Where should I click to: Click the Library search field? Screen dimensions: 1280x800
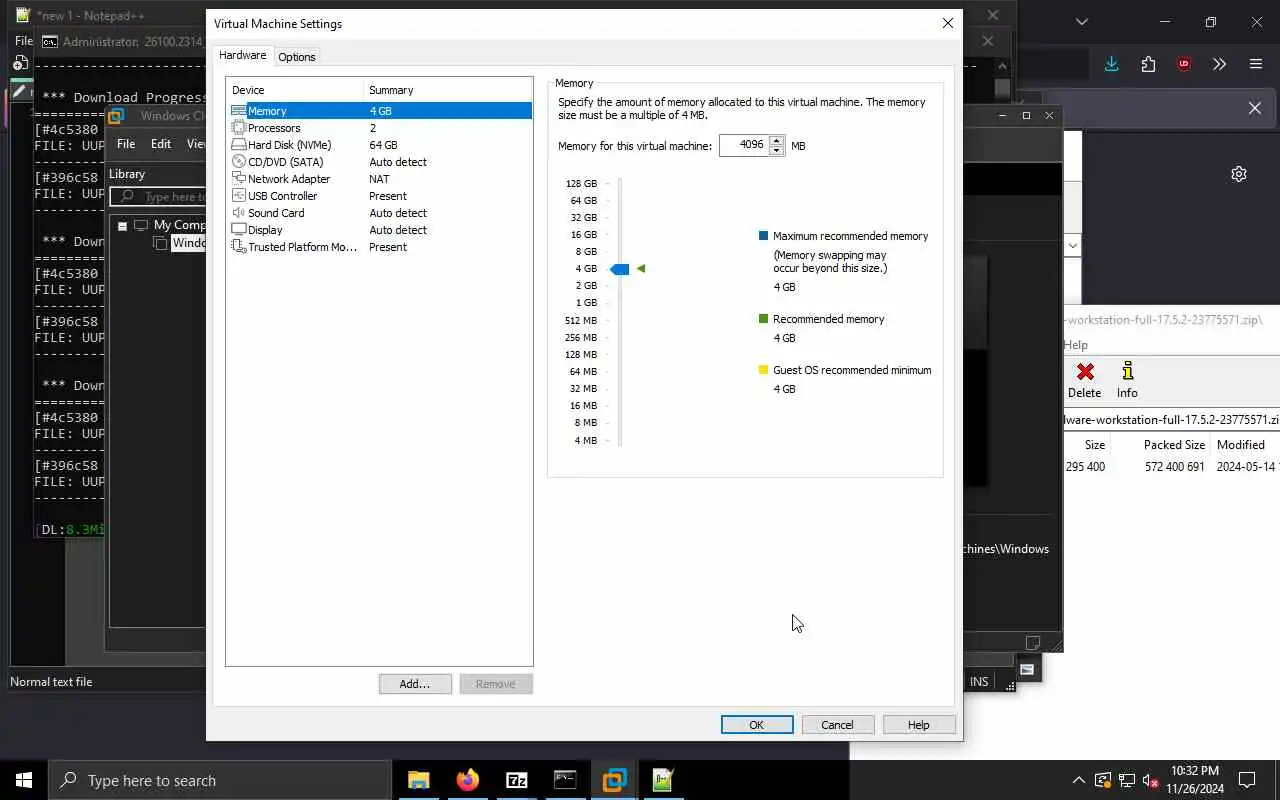160,197
